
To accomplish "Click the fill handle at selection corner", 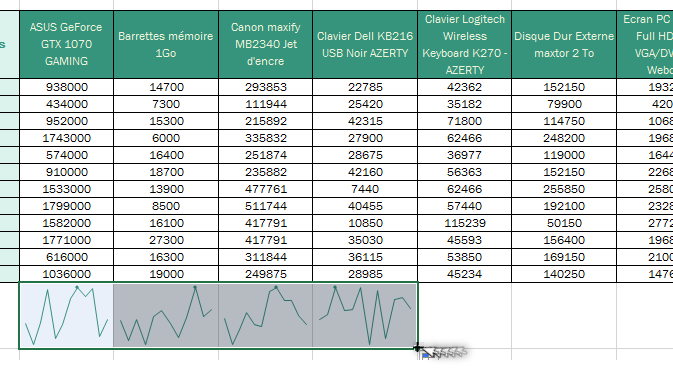I will 417,348.
